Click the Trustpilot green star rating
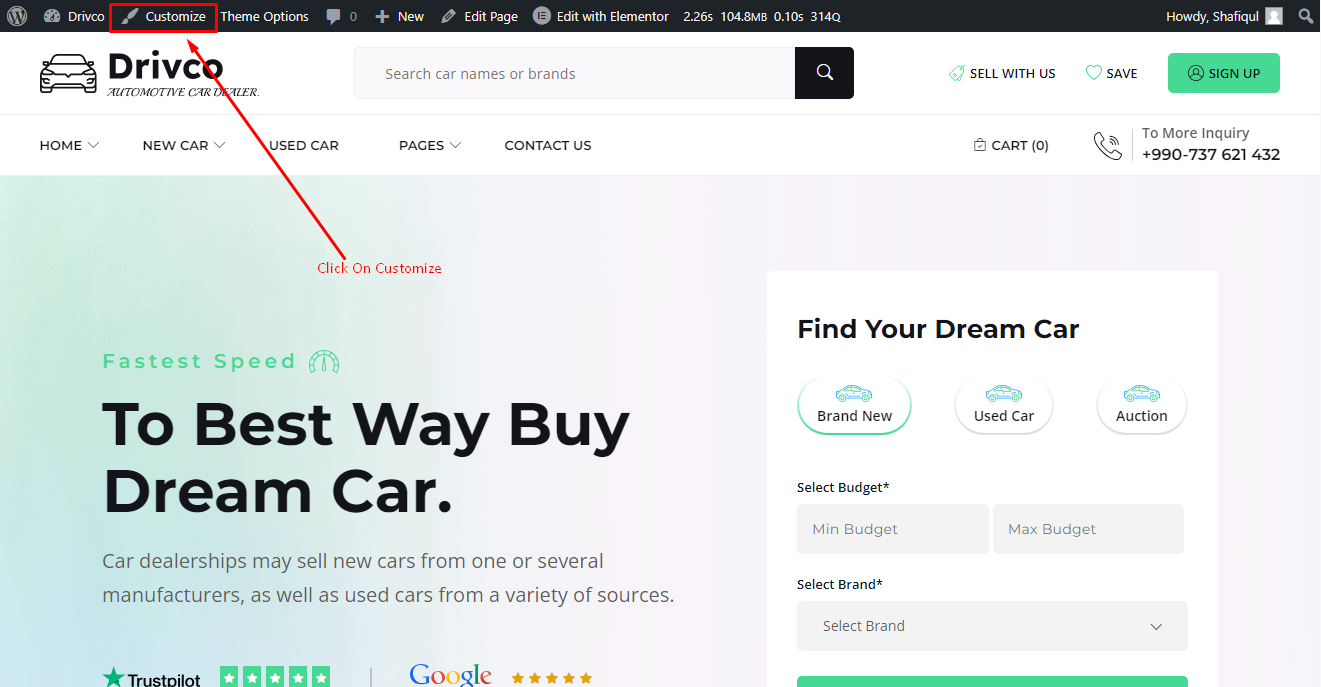The image size is (1321, 687). point(275,677)
